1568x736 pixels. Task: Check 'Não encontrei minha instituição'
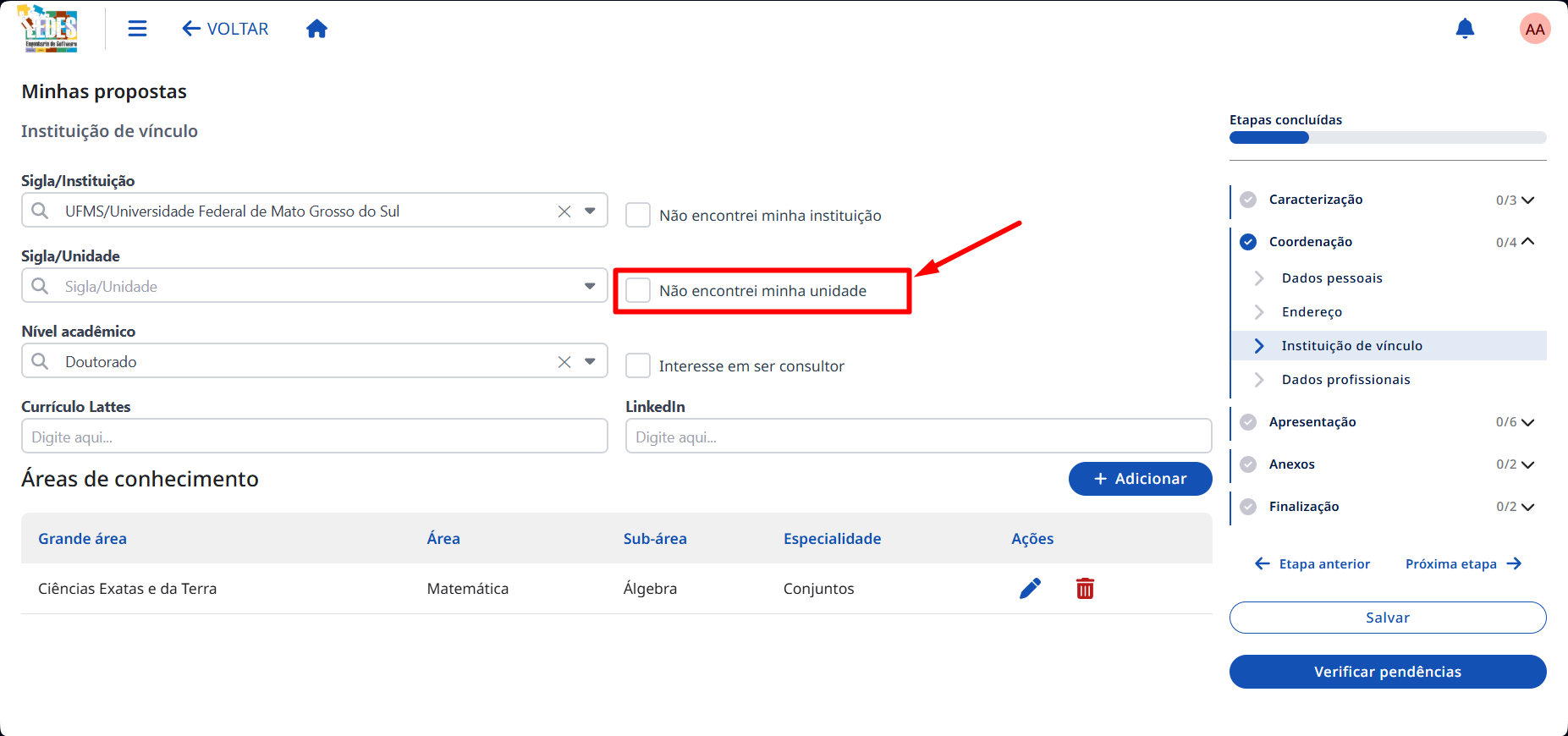click(x=638, y=215)
